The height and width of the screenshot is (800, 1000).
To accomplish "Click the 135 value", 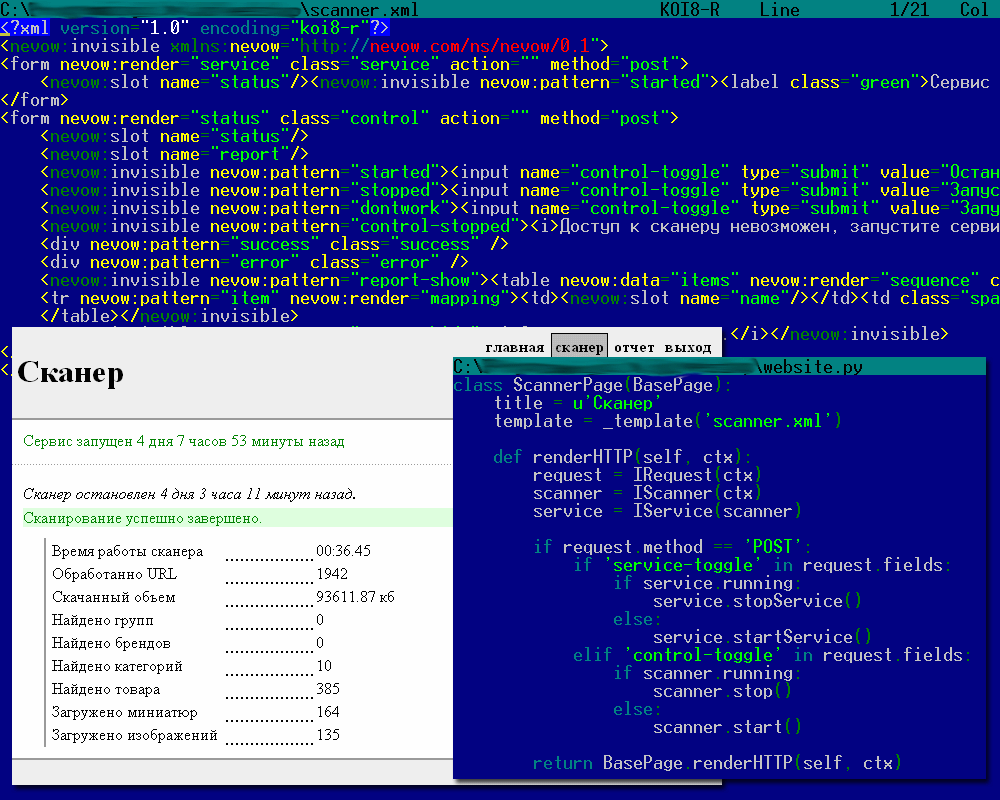I will click(x=328, y=735).
